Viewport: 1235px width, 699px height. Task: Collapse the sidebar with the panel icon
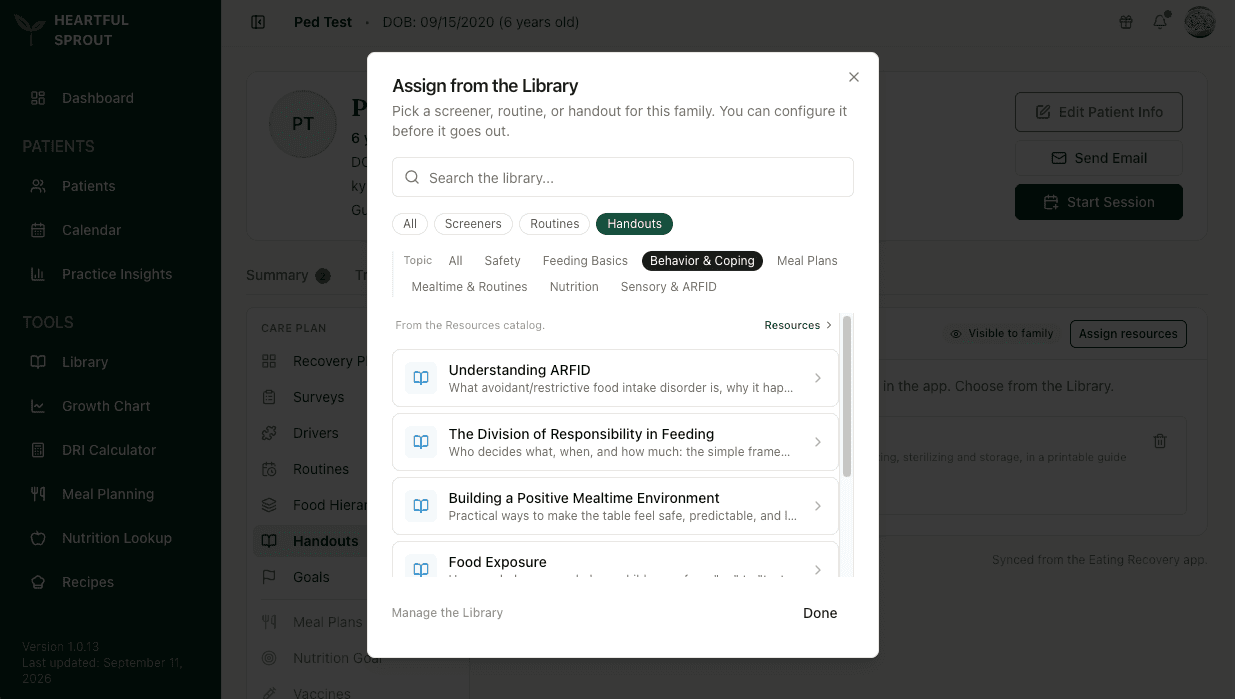pyautogui.click(x=258, y=22)
